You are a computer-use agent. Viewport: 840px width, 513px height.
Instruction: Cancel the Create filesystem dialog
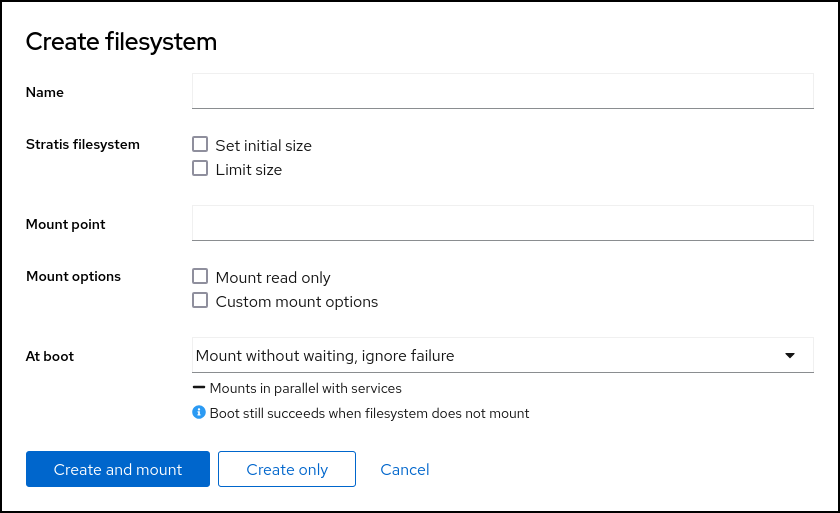(x=405, y=469)
